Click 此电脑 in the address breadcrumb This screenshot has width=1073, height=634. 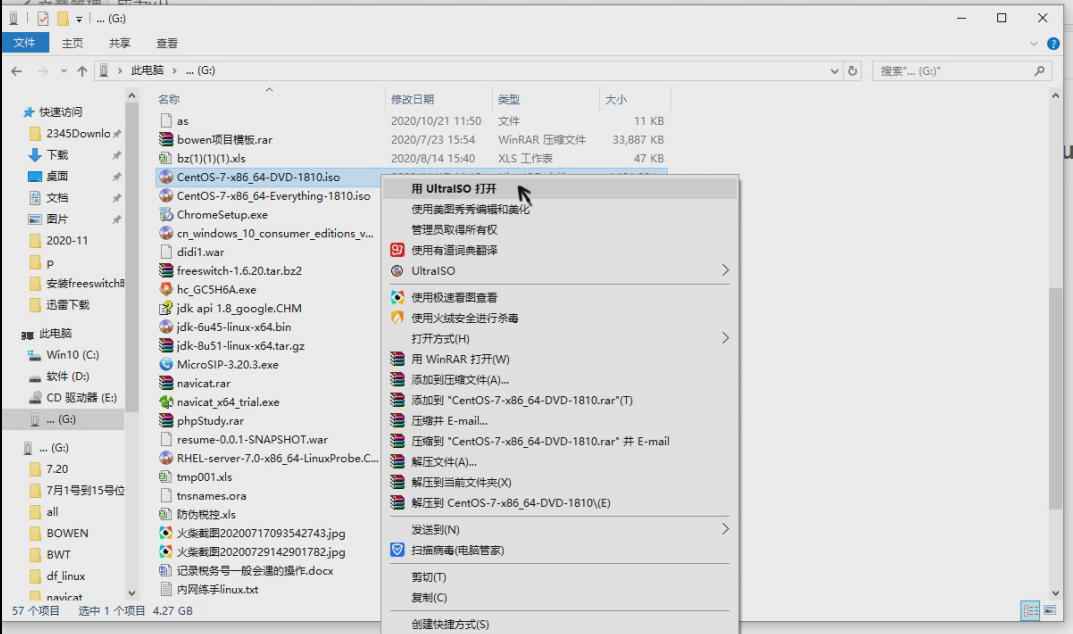coord(147,71)
